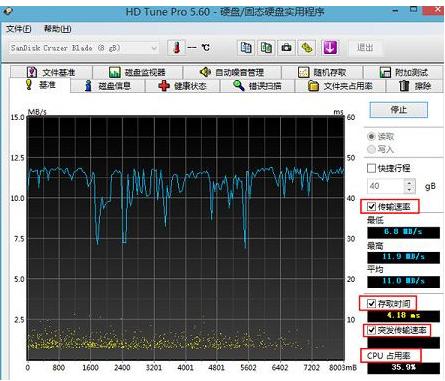The image size is (445, 381).
Task: Open the 文件(F) menu
Action: (x=19, y=29)
